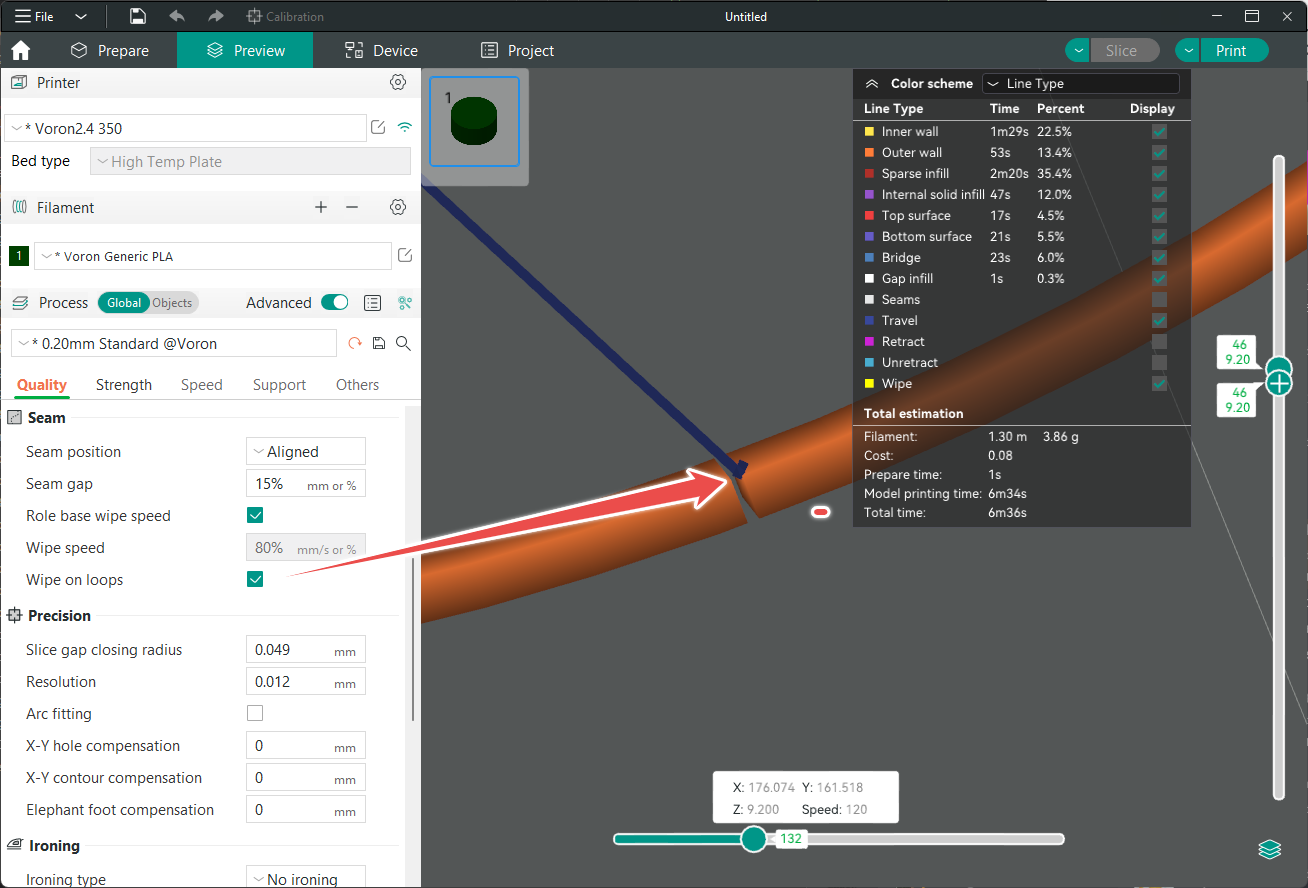Open Filament settings via its gear icon
Viewport: 1308px width, 888px height.
[x=397, y=207]
